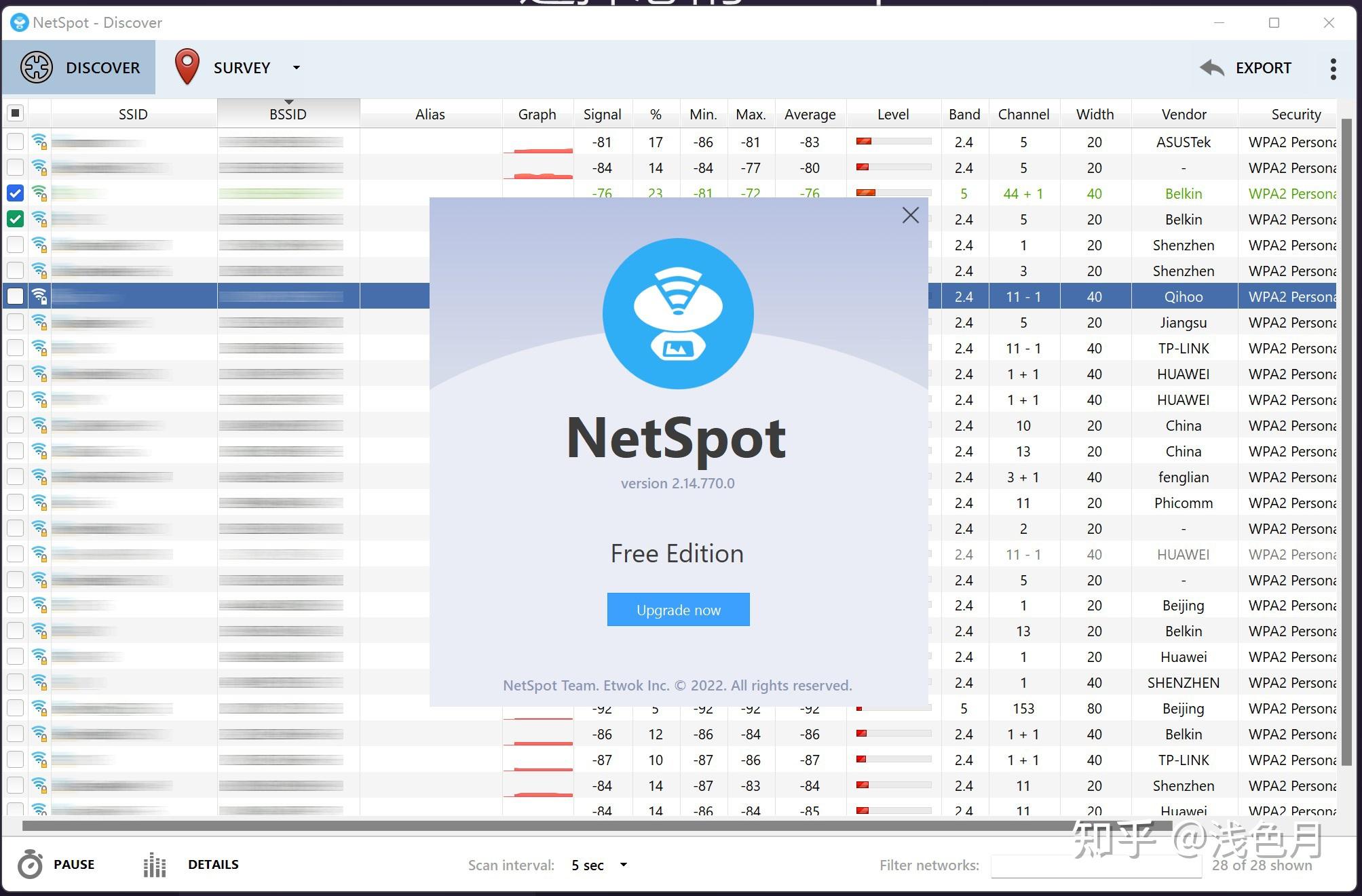1362x896 pixels.
Task: Toggle the select-all checkbox in header
Action: pyautogui.click(x=15, y=113)
